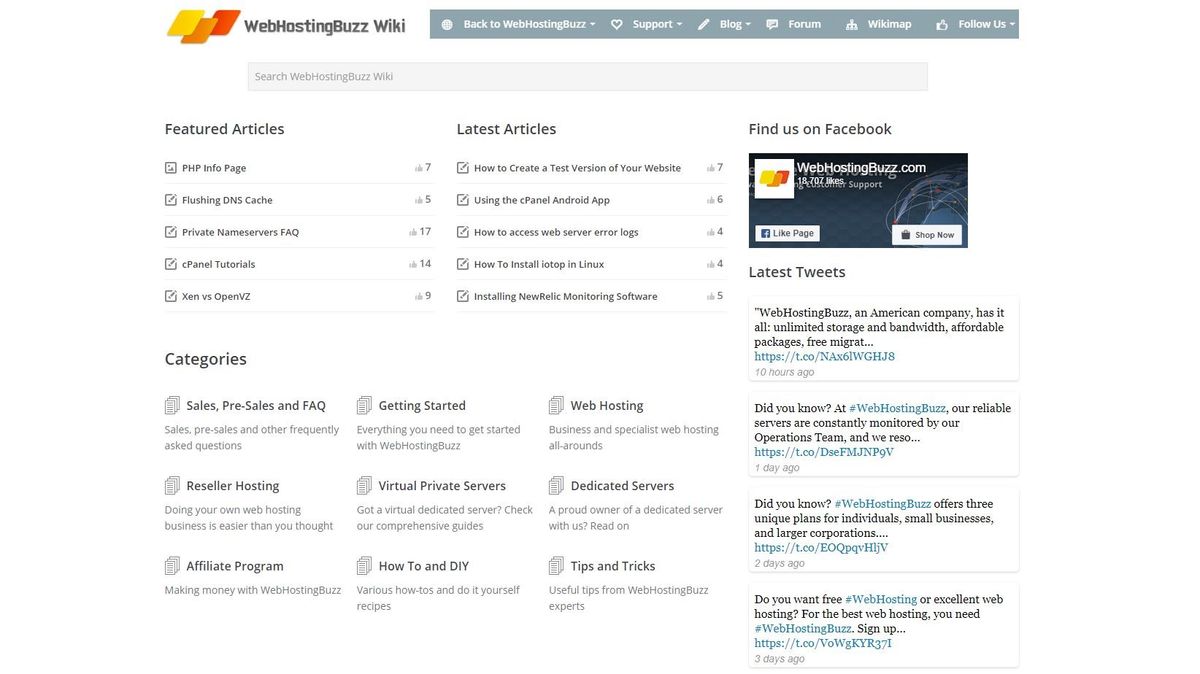Click the thumbs-up icon beside Follow Us
The height and width of the screenshot is (674, 1200).
pos(941,23)
